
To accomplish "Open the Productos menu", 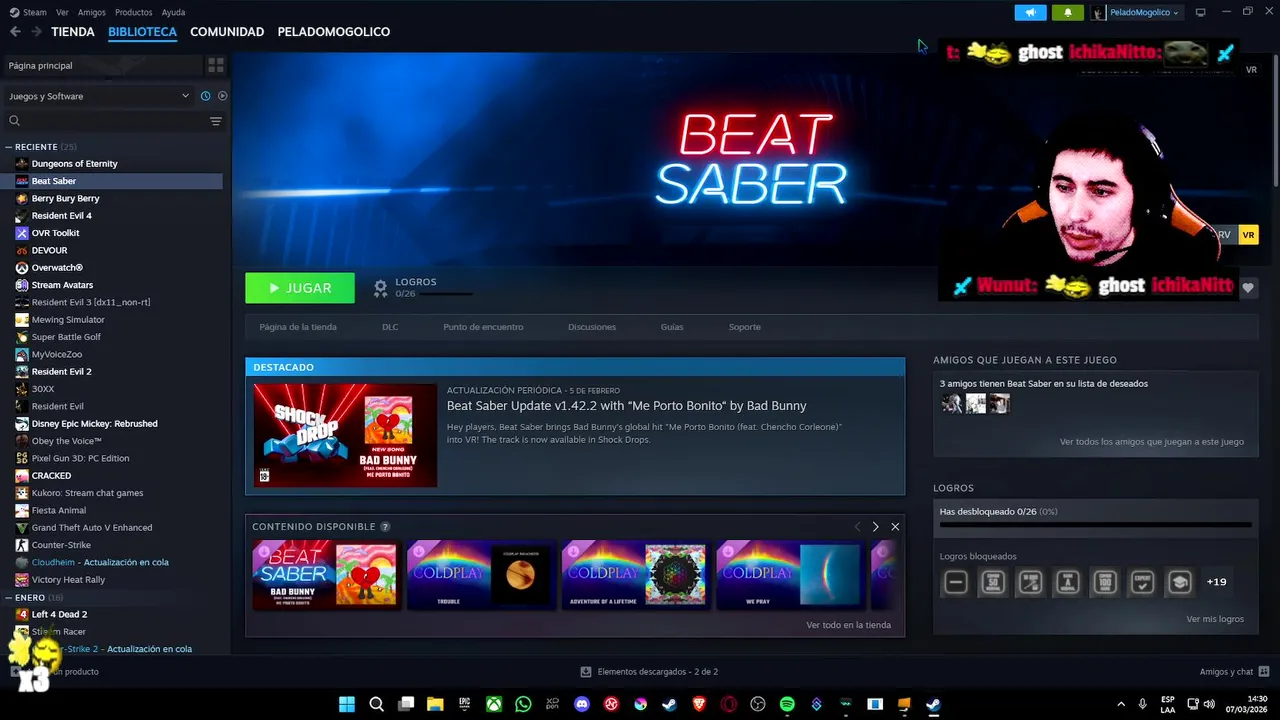I will pos(133,12).
